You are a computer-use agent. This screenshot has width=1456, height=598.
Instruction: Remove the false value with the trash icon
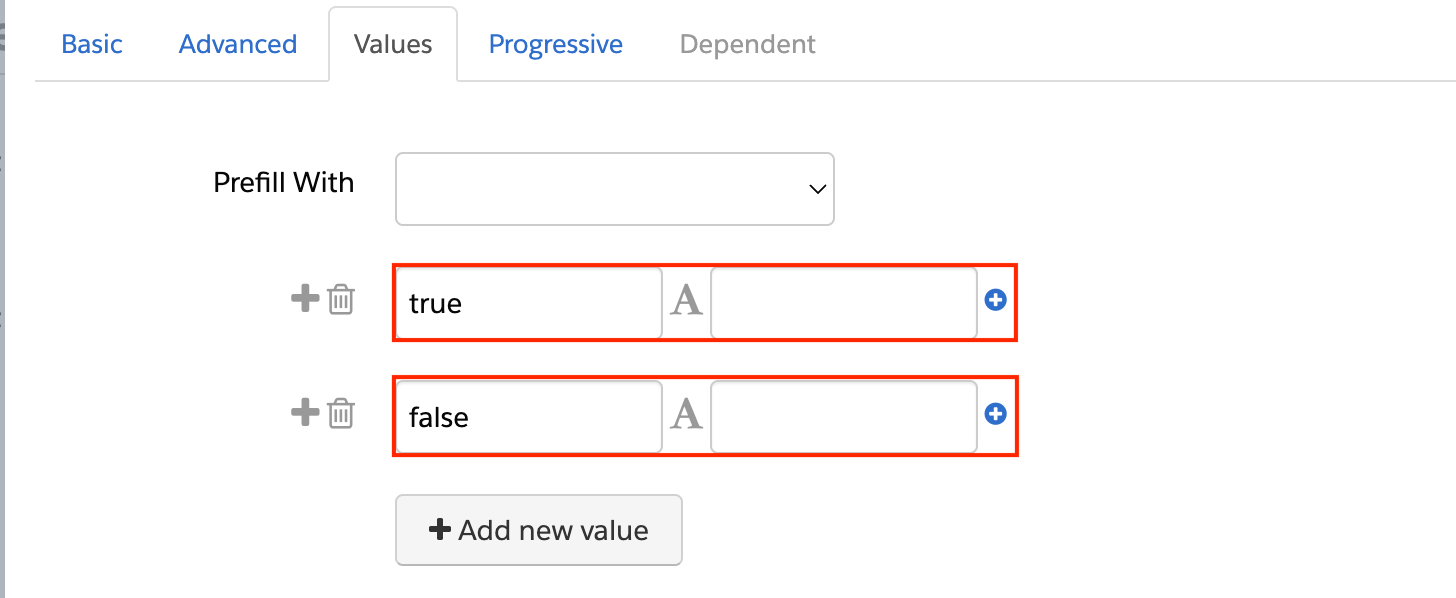pos(340,412)
